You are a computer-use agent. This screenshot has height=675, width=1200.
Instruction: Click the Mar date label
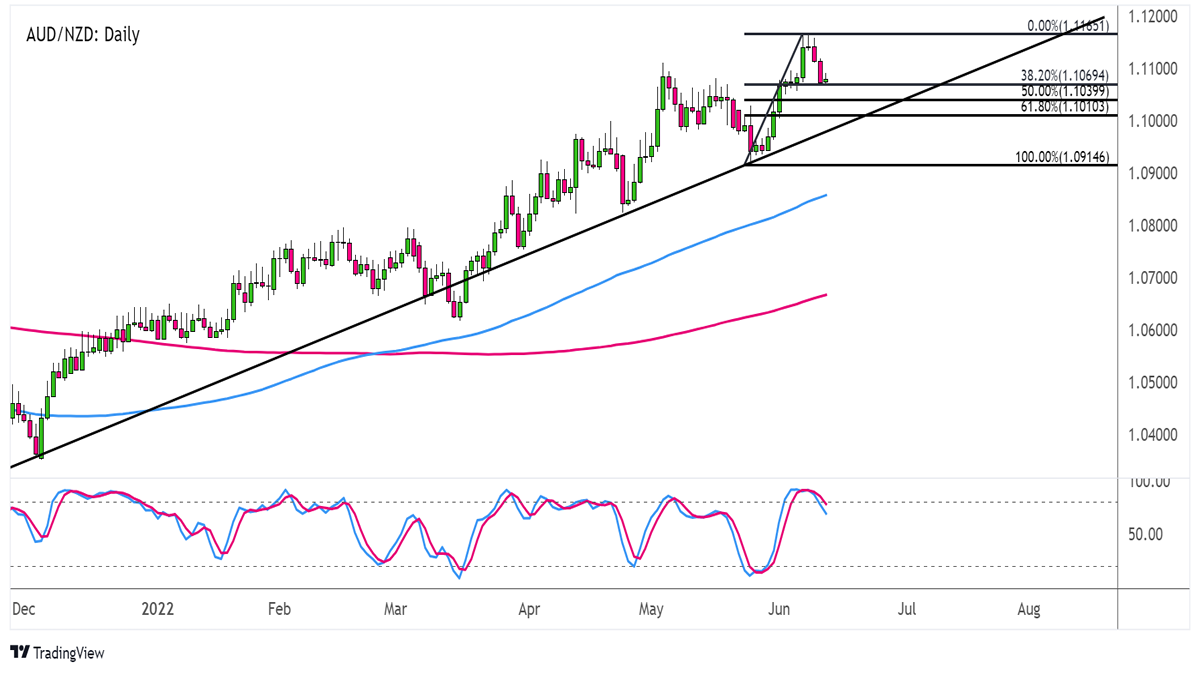pyautogui.click(x=397, y=608)
